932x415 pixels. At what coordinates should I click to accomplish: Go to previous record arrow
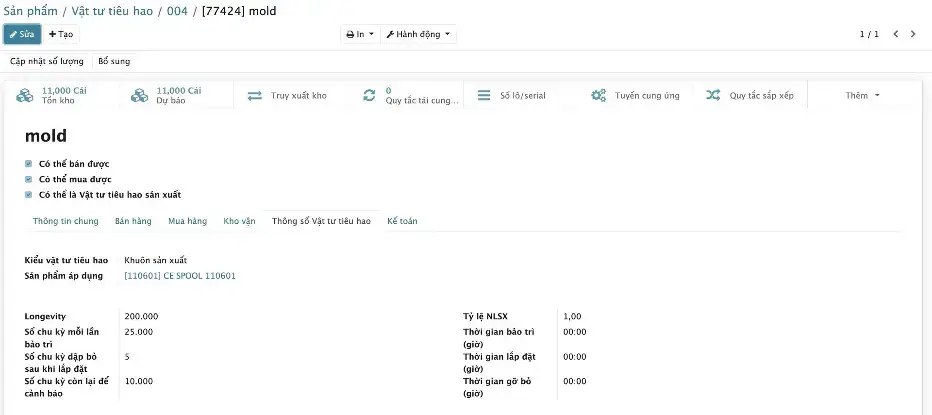(x=895, y=34)
